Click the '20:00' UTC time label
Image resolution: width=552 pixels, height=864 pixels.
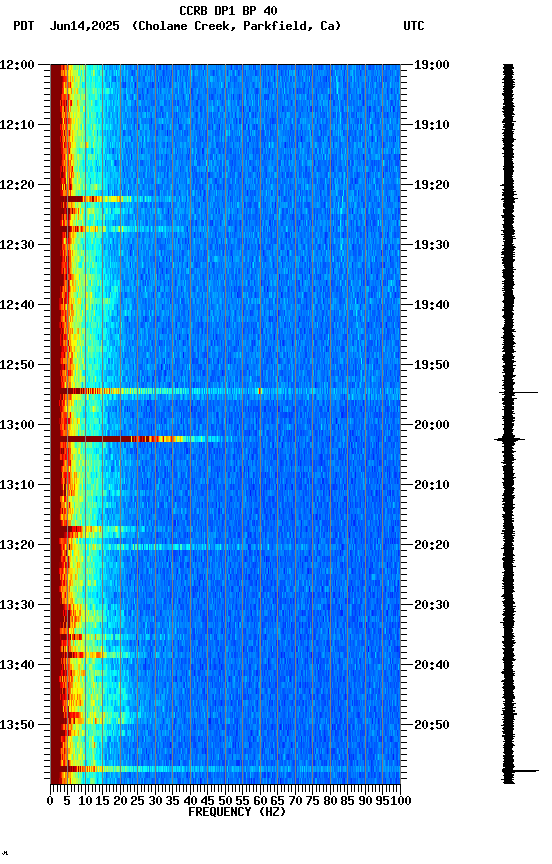pos(432,425)
